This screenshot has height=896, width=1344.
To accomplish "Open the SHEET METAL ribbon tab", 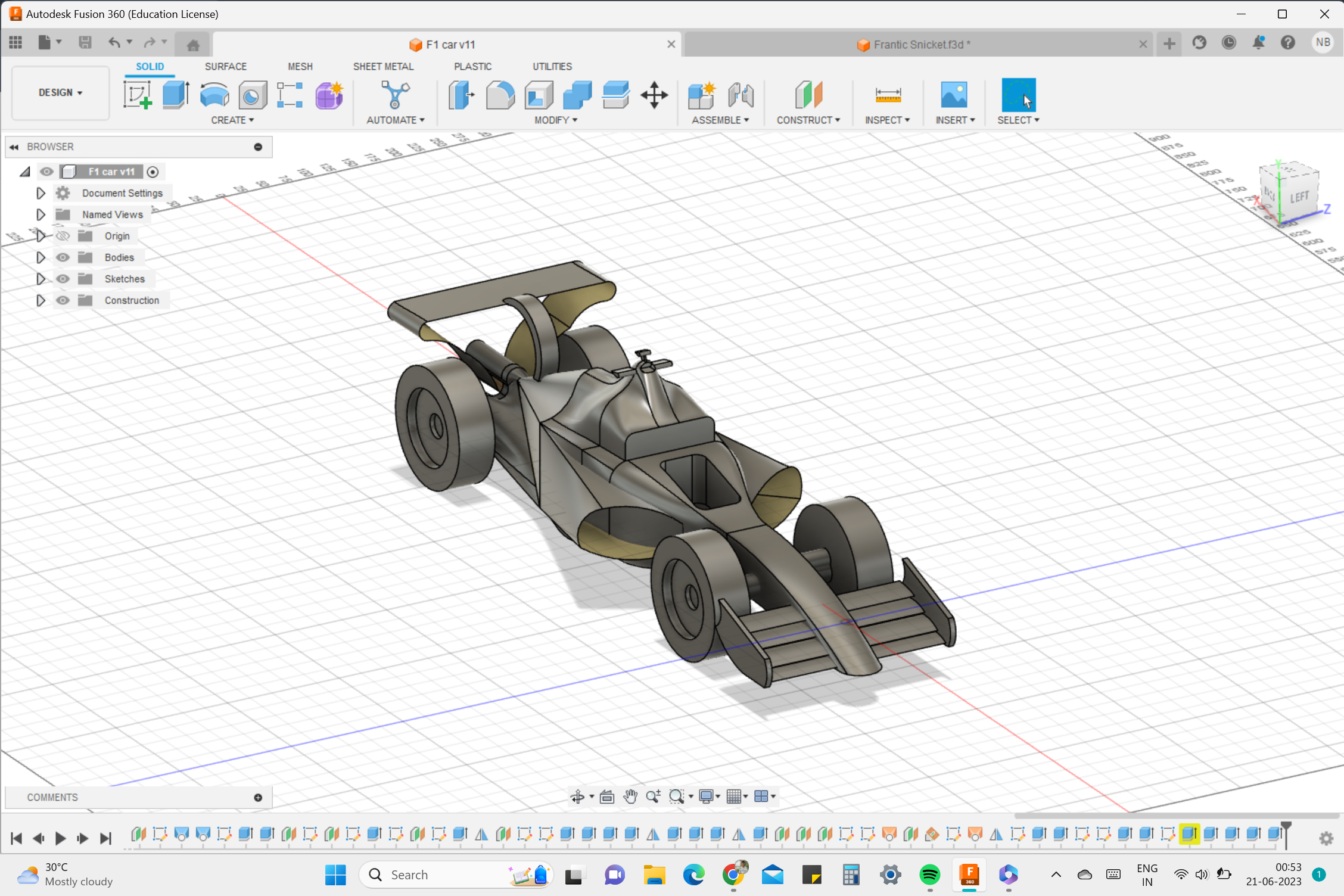I will [x=383, y=66].
